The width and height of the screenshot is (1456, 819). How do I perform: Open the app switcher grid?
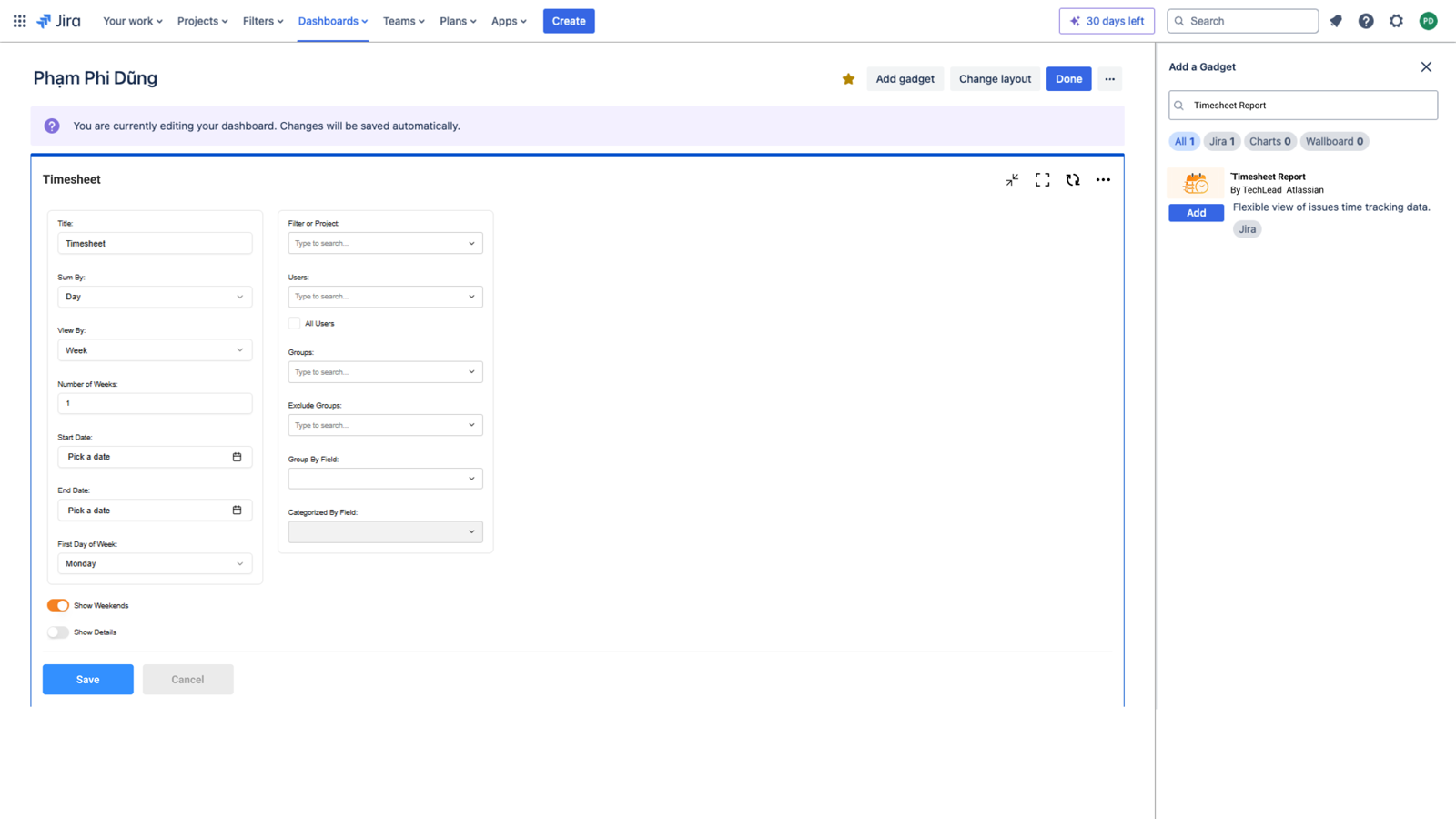19,20
